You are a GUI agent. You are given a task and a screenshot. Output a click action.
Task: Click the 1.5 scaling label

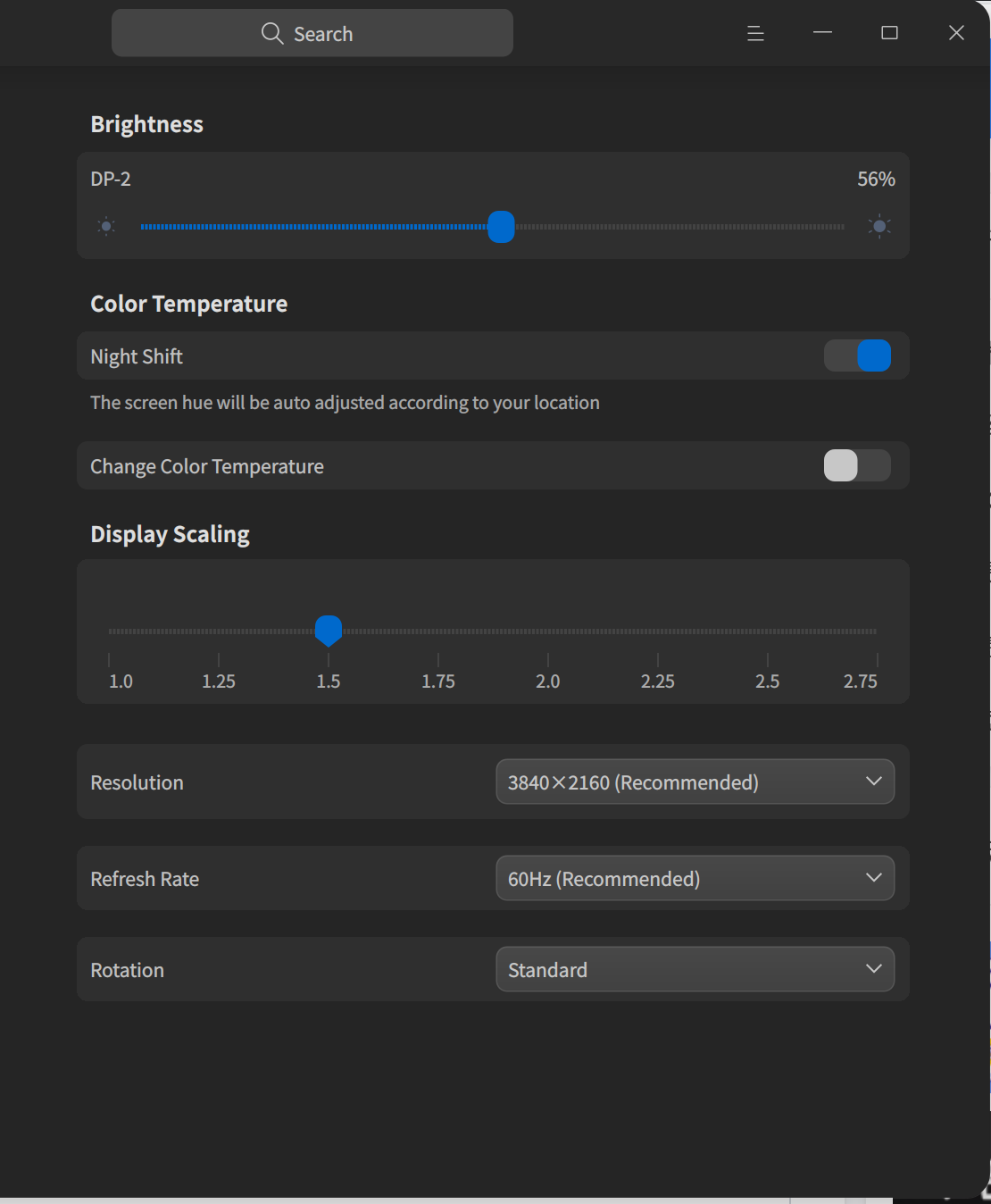[329, 681]
